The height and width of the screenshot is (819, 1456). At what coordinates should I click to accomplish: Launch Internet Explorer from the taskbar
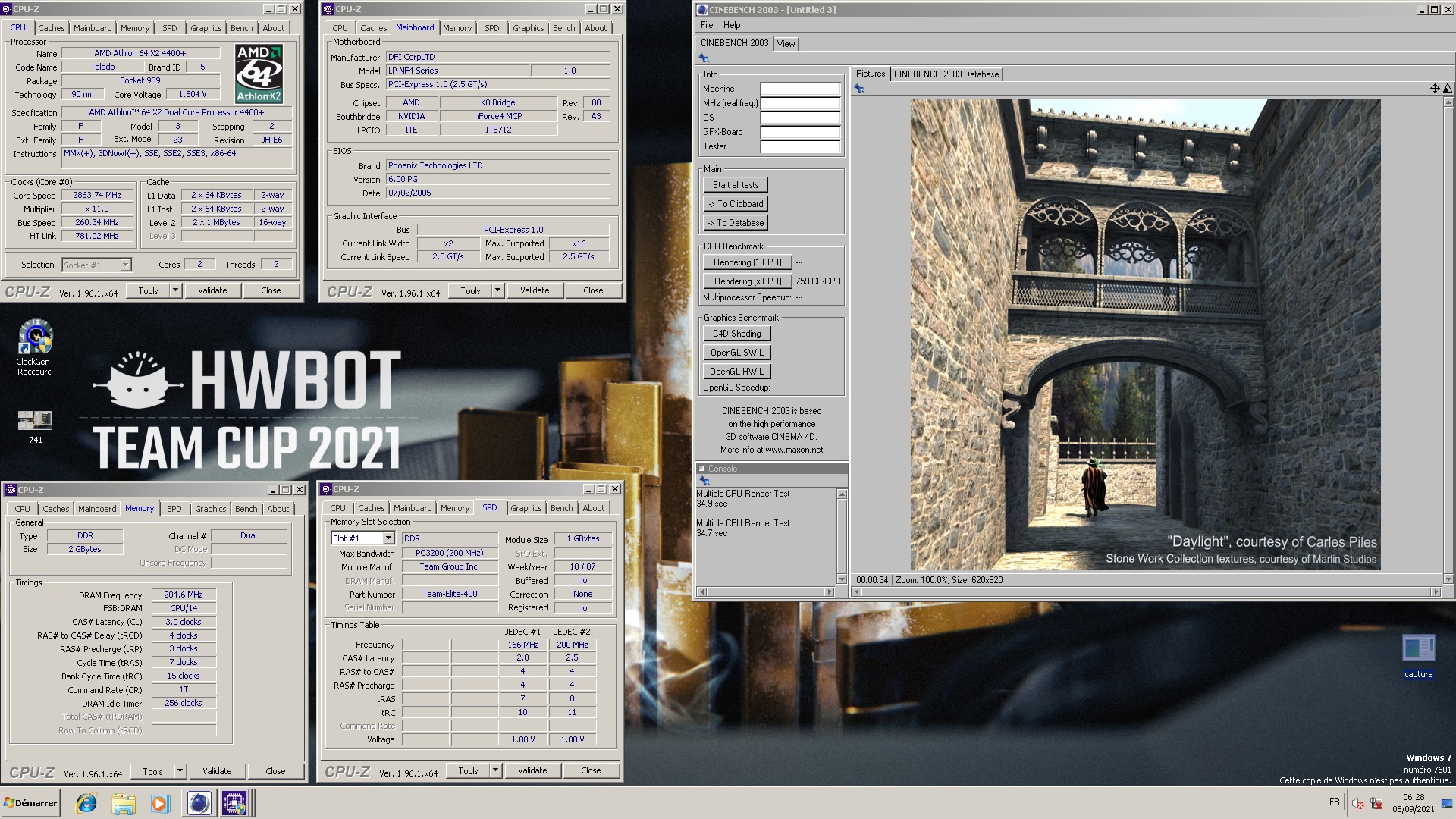(86, 803)
